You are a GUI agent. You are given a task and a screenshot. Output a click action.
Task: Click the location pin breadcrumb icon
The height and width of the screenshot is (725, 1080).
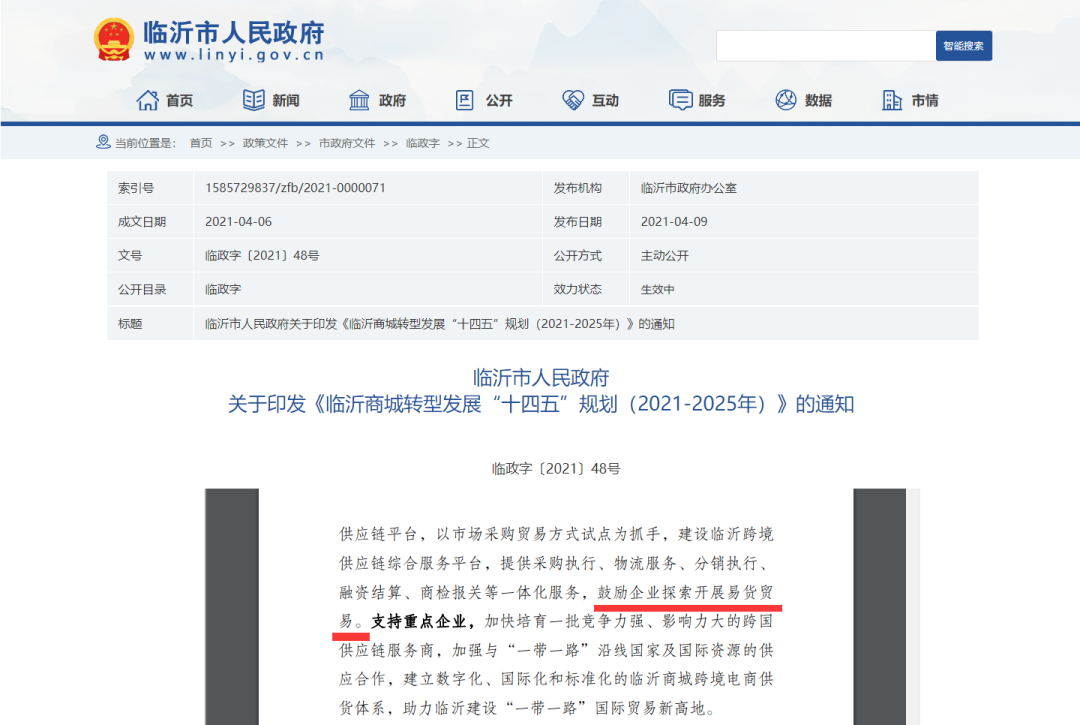[x=103, y=142]
